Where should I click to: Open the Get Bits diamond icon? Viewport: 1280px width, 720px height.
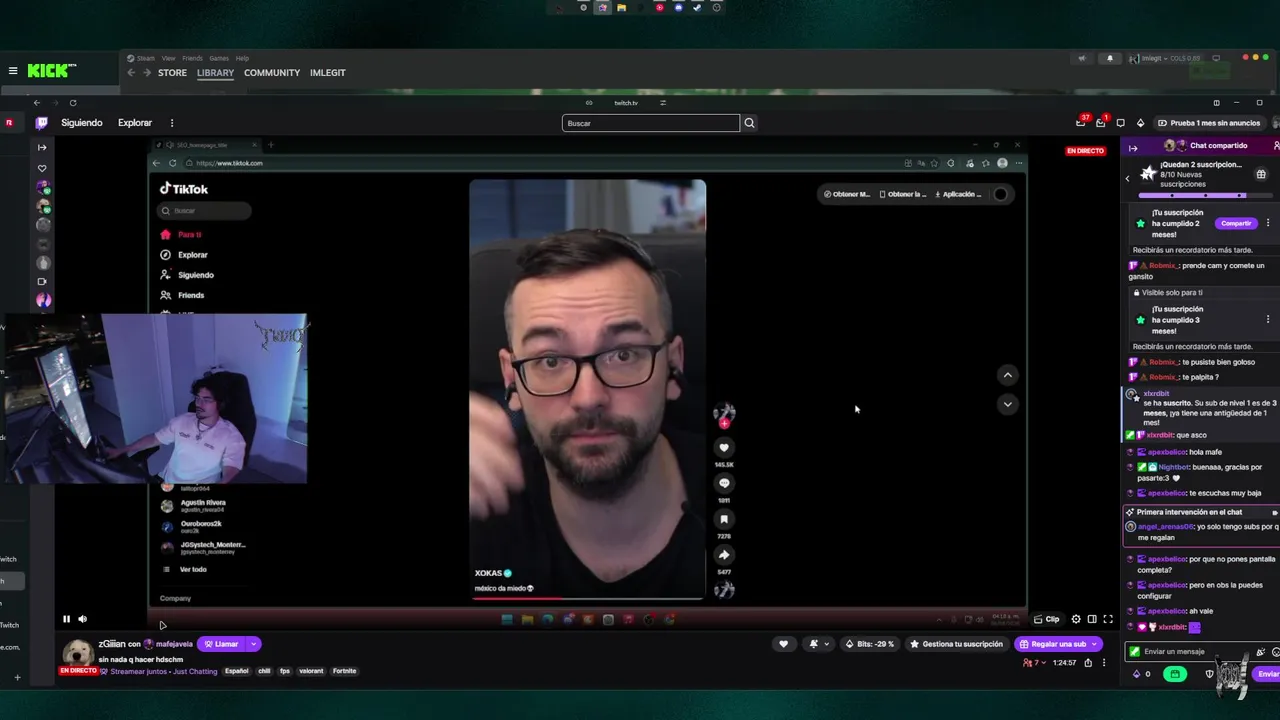tap(1140, 123)
